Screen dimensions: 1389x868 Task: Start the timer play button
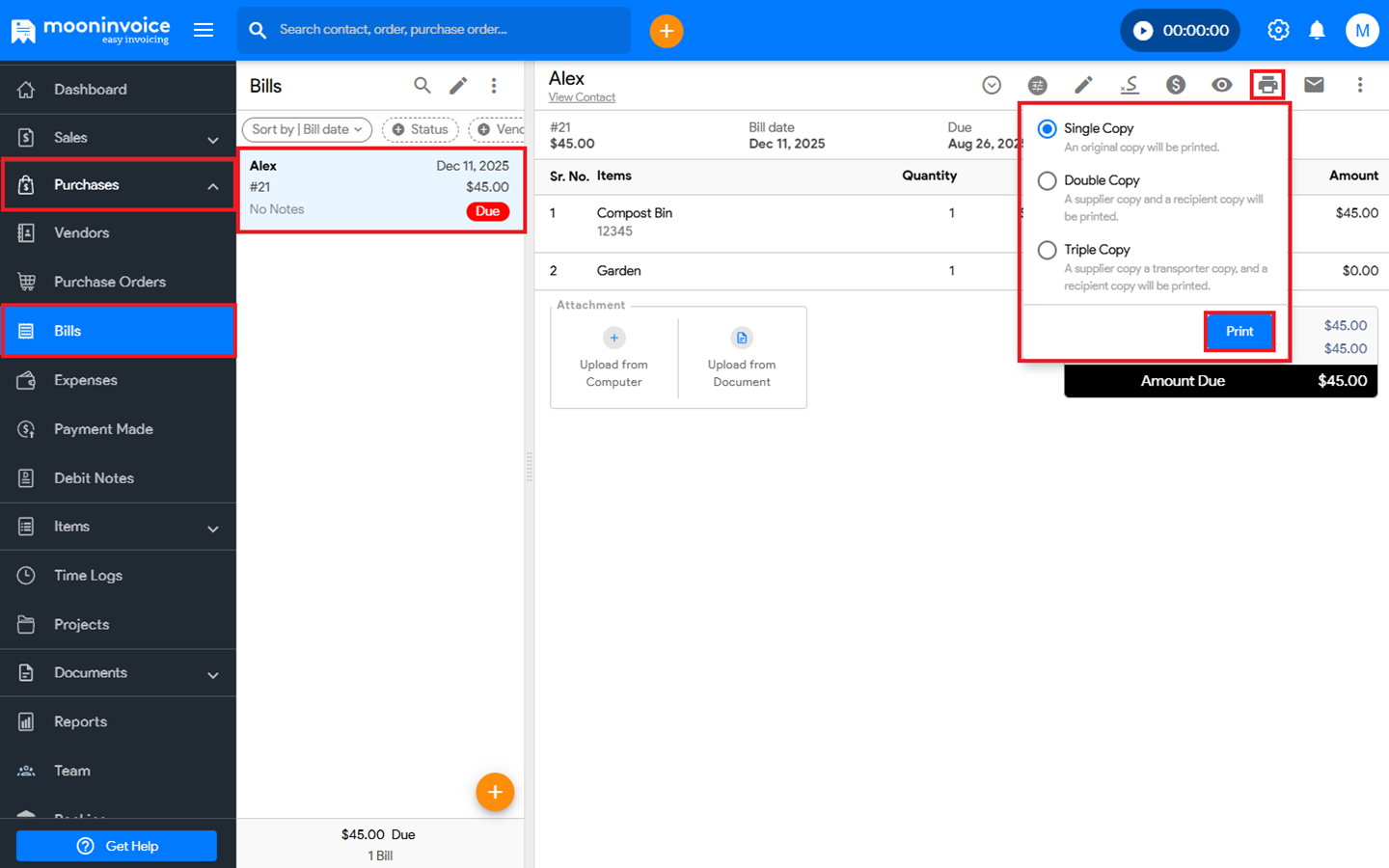pyautogui.click(x=1143, y=31)
